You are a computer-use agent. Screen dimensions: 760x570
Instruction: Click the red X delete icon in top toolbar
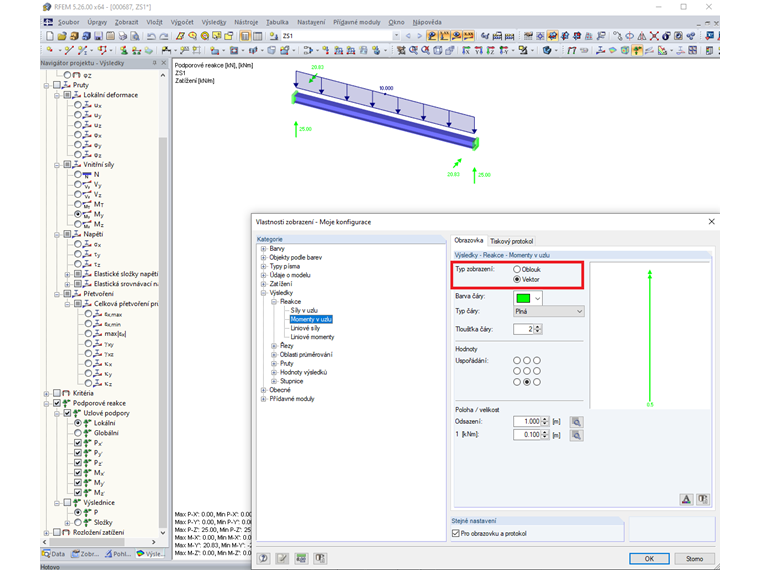(x=654, y=36)
